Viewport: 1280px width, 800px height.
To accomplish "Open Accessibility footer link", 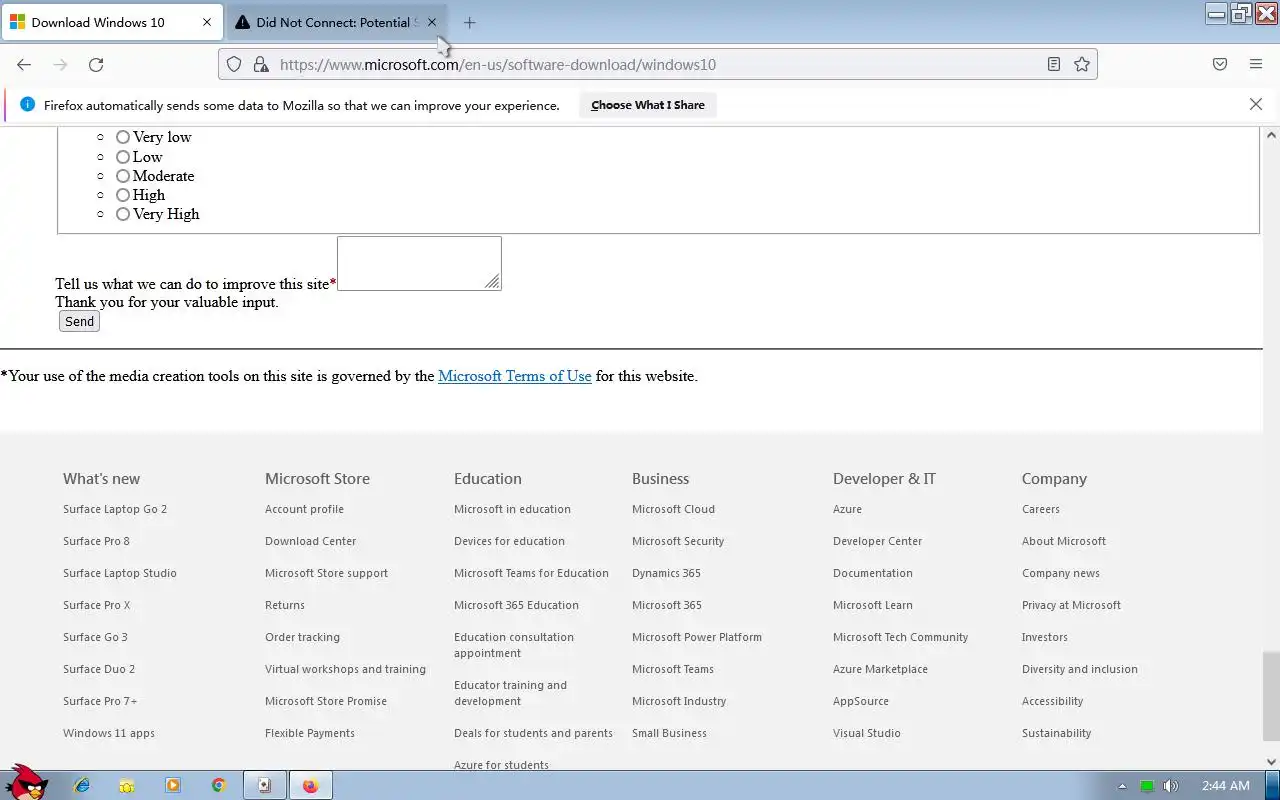I will 1052,701.
